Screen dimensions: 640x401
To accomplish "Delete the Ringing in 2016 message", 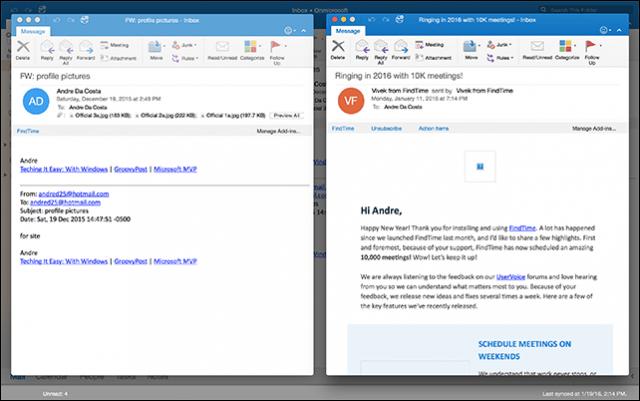I will pos(338,50).
